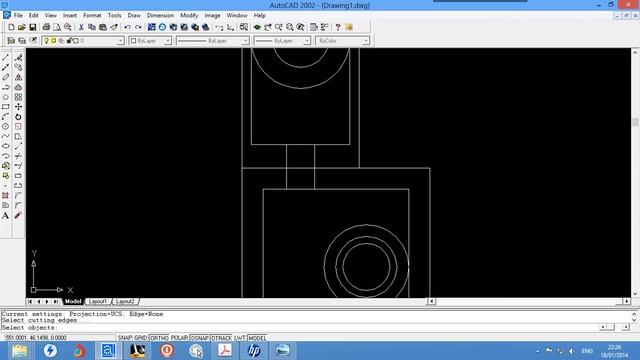Open the File menu

pyautogui.click(x=18, y=16)
